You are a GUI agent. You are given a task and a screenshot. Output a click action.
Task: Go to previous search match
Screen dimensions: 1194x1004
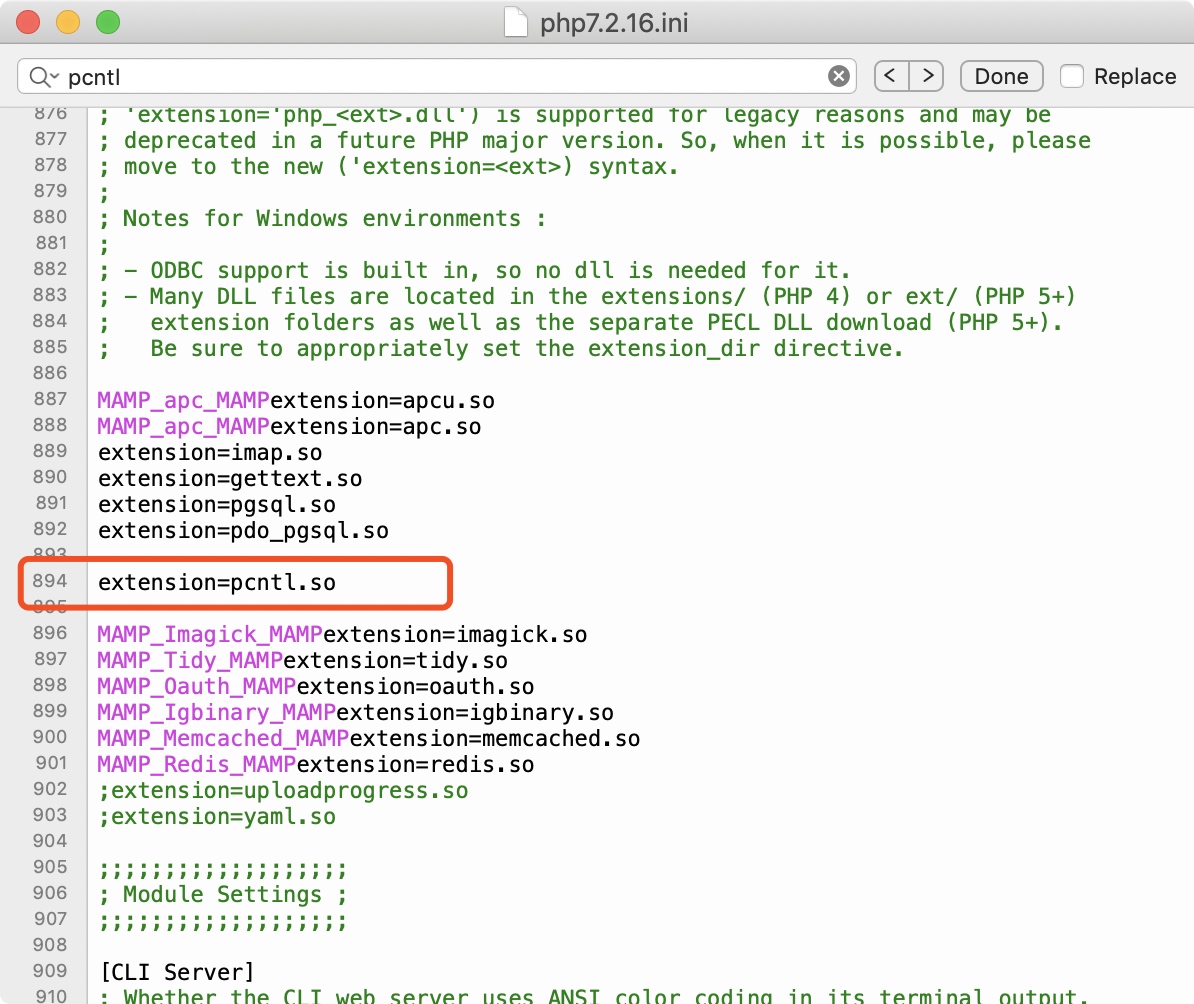point(891,76)
